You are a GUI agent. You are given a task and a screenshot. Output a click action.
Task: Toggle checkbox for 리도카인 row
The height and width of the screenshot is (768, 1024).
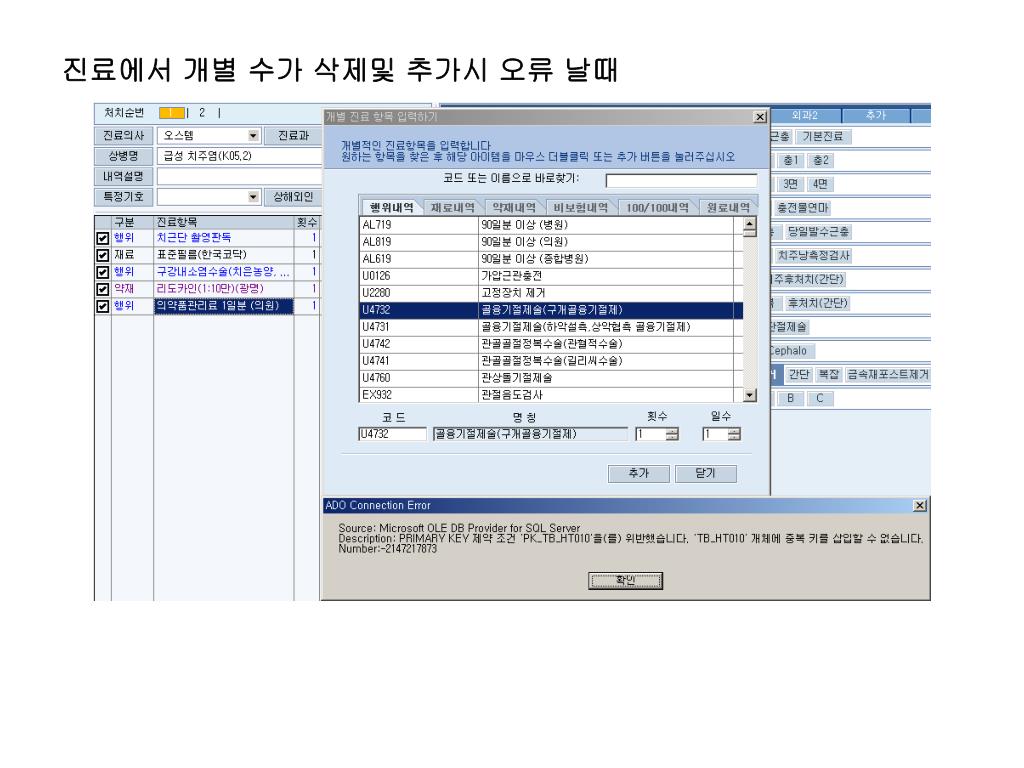(103, 289)
